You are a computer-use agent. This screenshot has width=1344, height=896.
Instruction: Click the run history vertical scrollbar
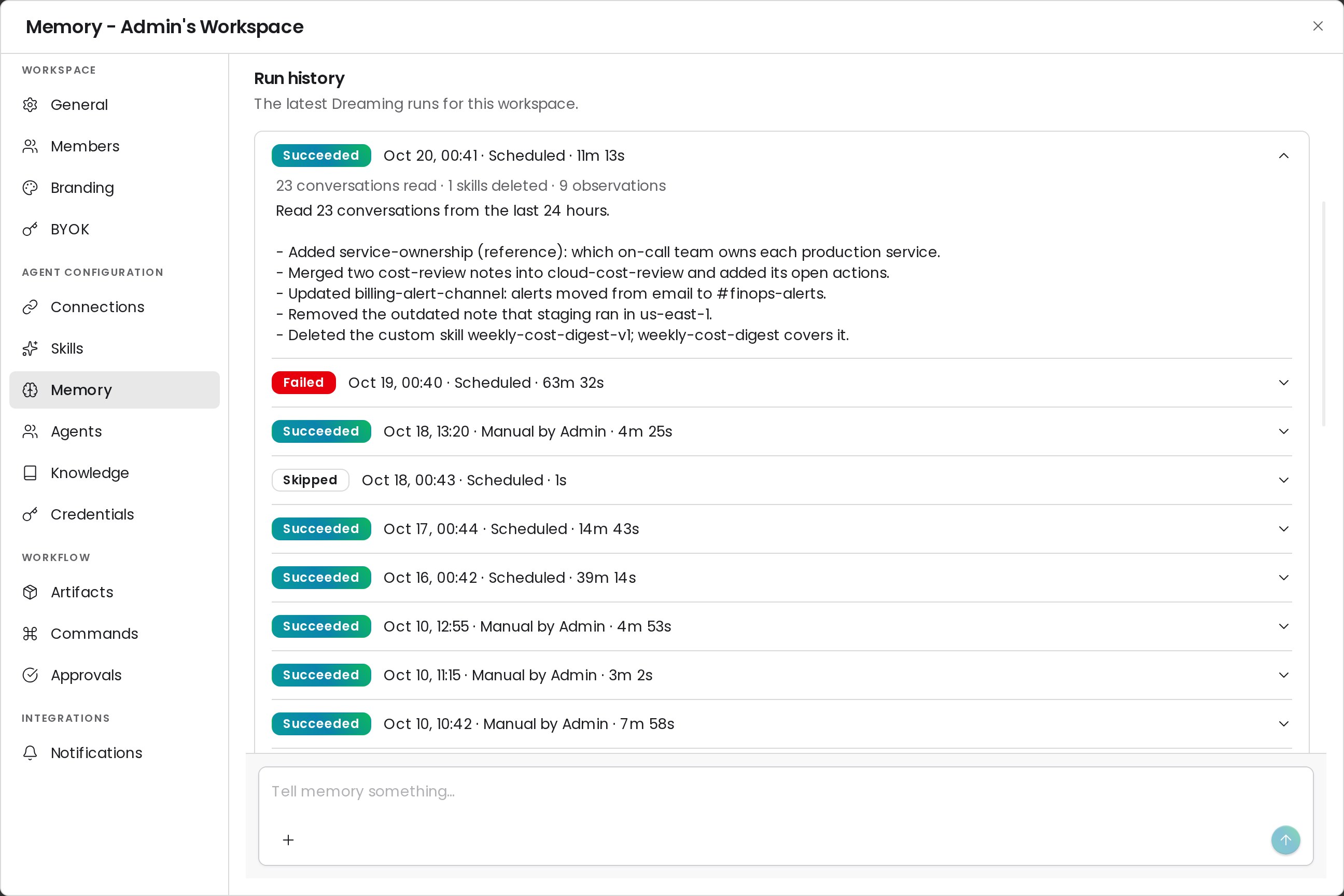click(1324, 314)
